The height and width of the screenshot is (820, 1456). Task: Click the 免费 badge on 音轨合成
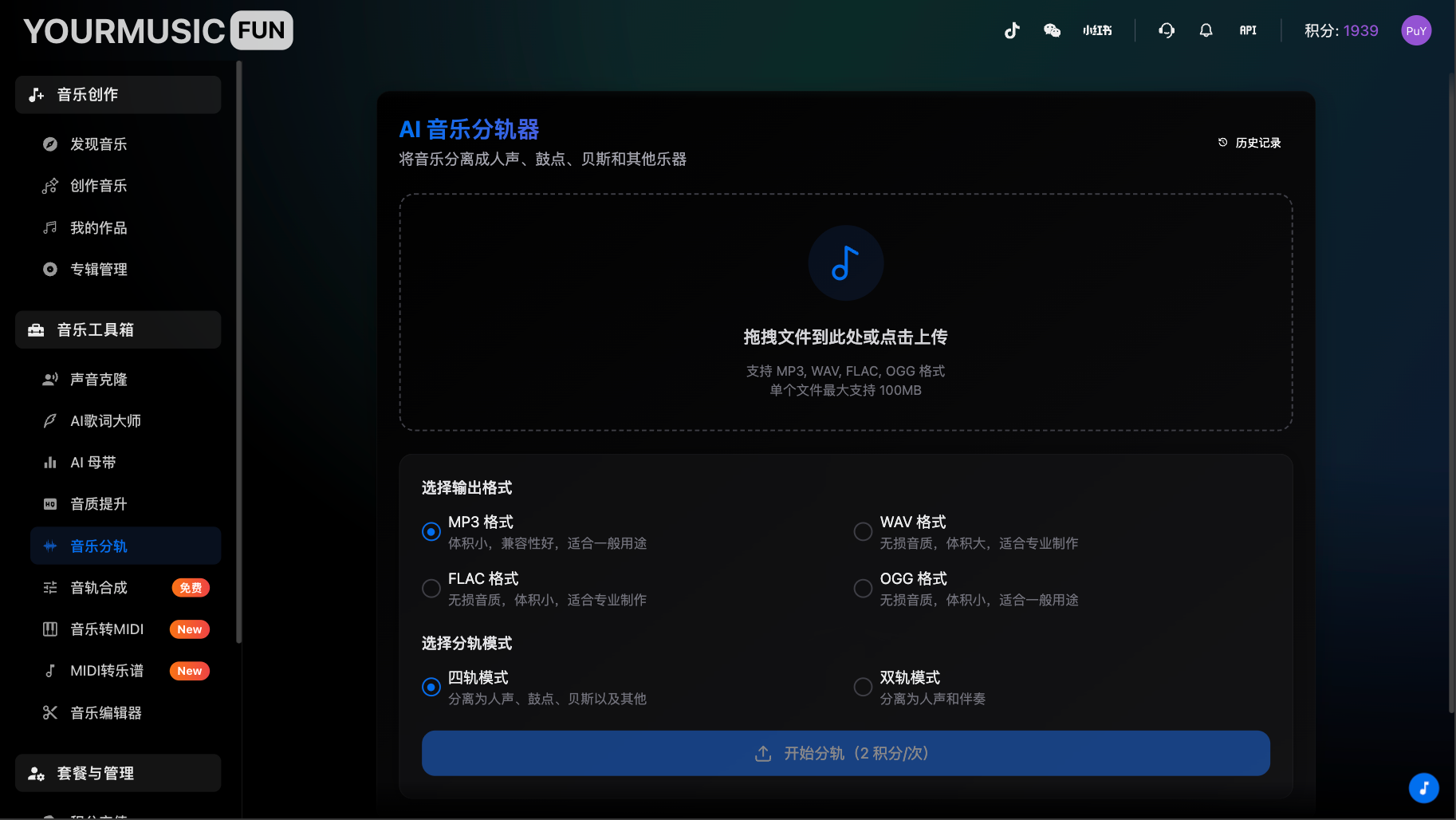click(x=191, y=588)
